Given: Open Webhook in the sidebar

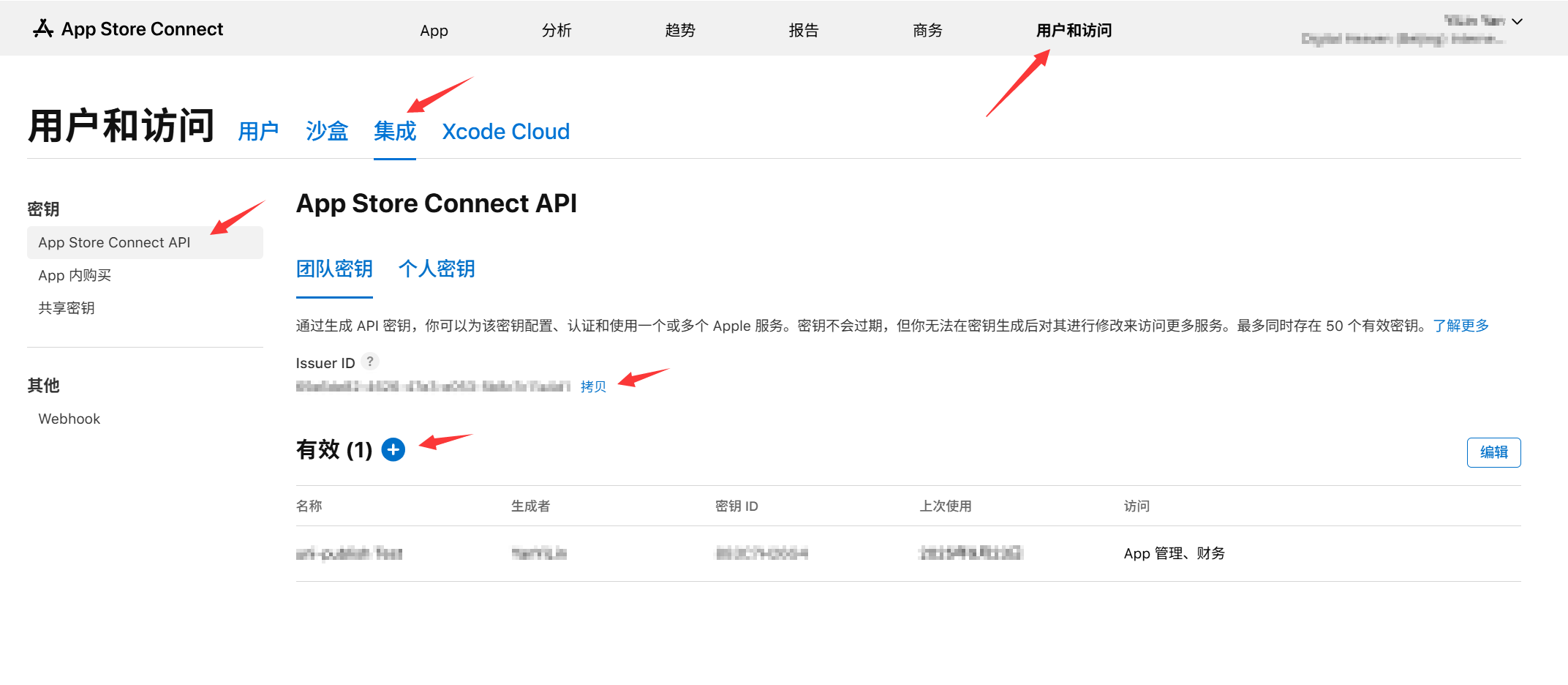Looking at the screenshot, I should [69, 419].
